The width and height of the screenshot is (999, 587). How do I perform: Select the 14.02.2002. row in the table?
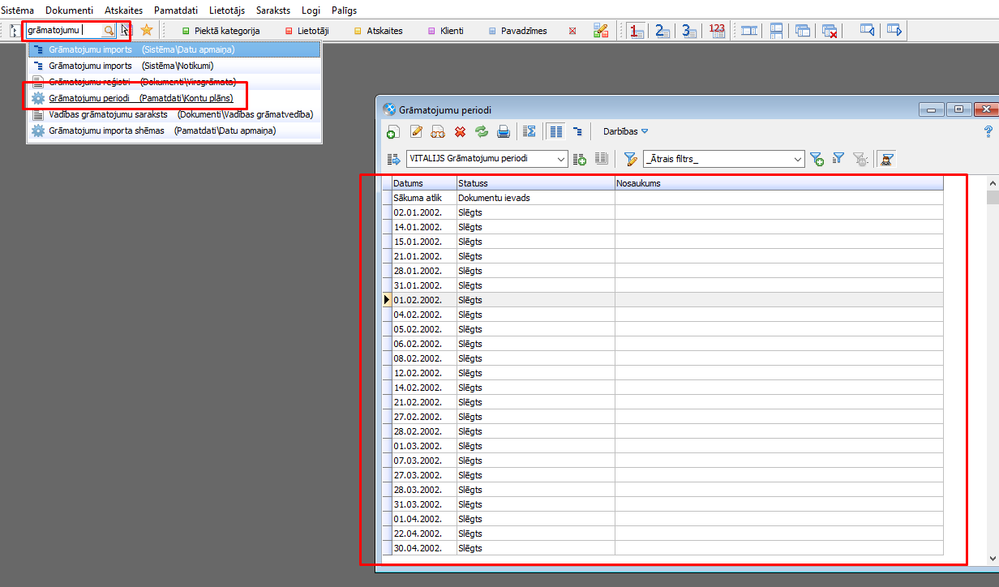tap(418, 385)
